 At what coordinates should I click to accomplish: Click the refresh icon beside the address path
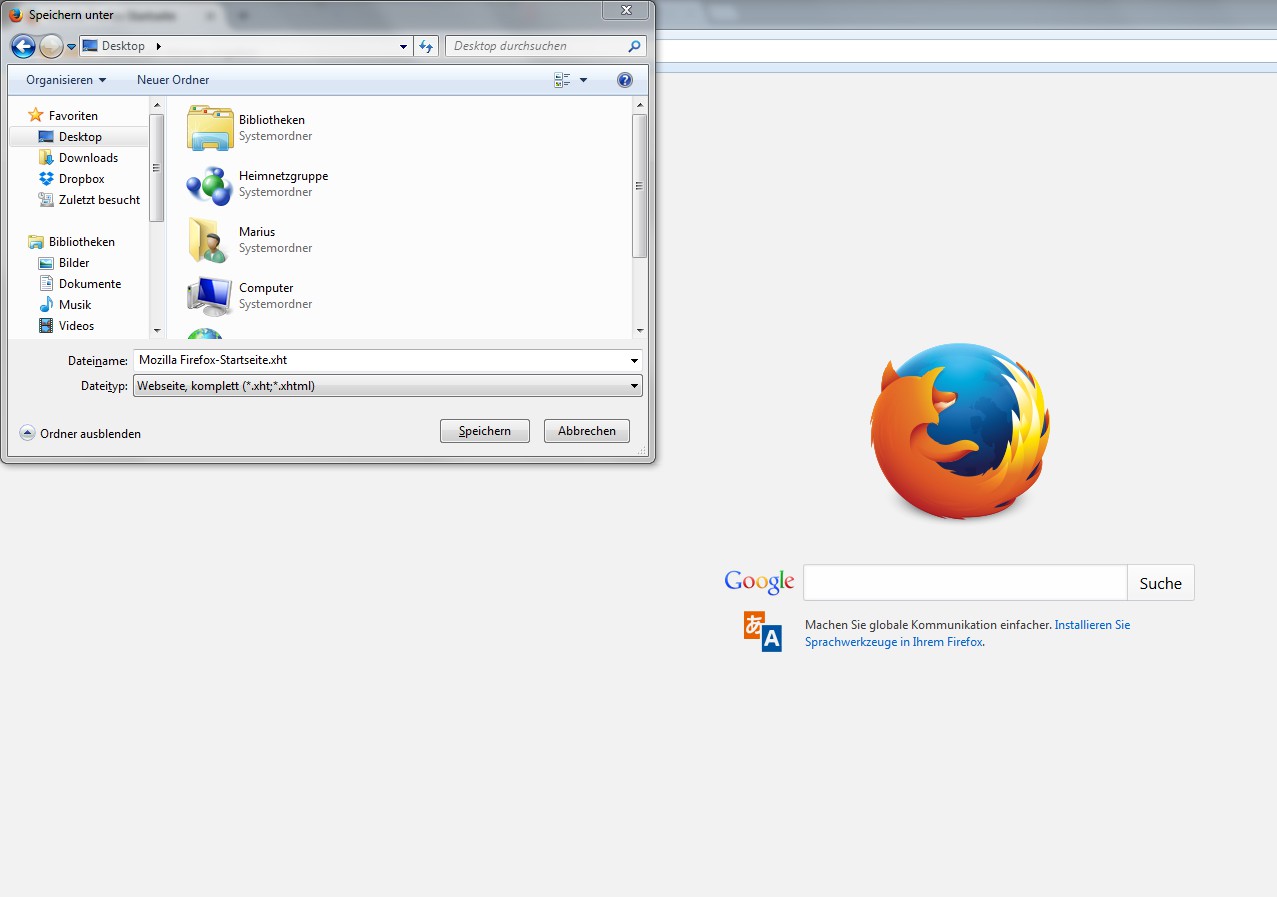pos(427,46)
